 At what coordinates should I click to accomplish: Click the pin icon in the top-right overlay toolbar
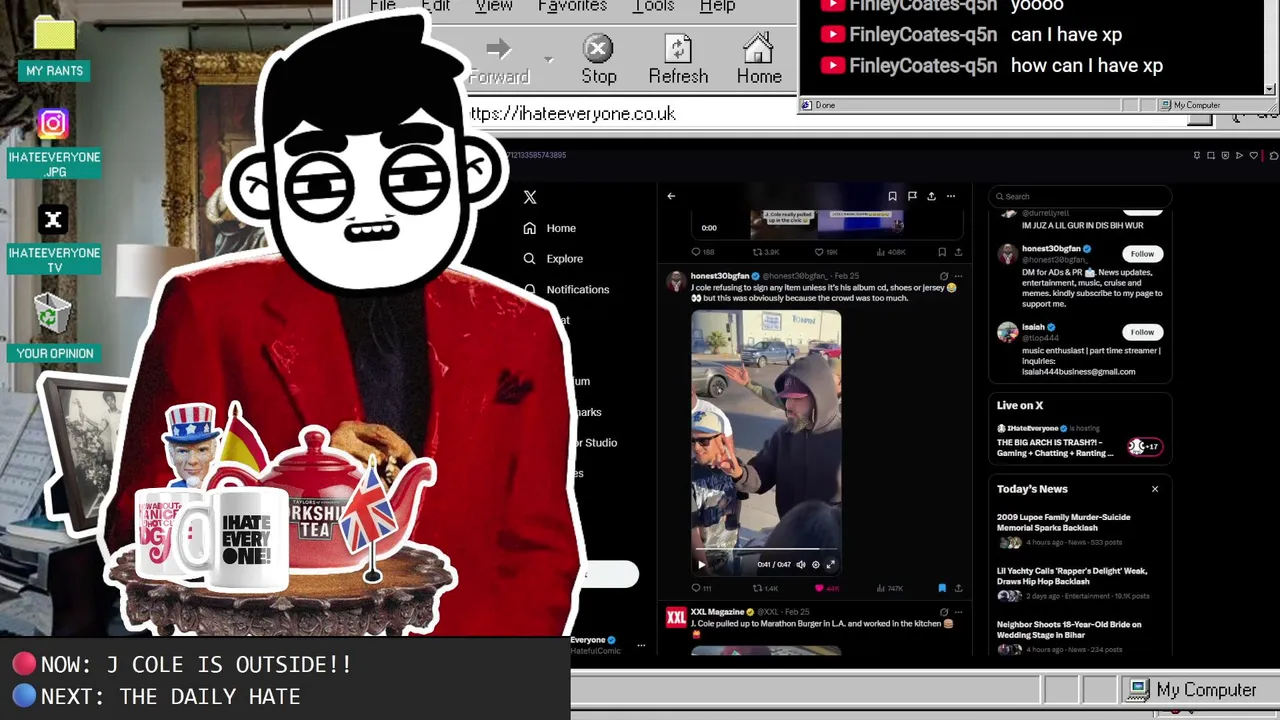pos(1197,156)
